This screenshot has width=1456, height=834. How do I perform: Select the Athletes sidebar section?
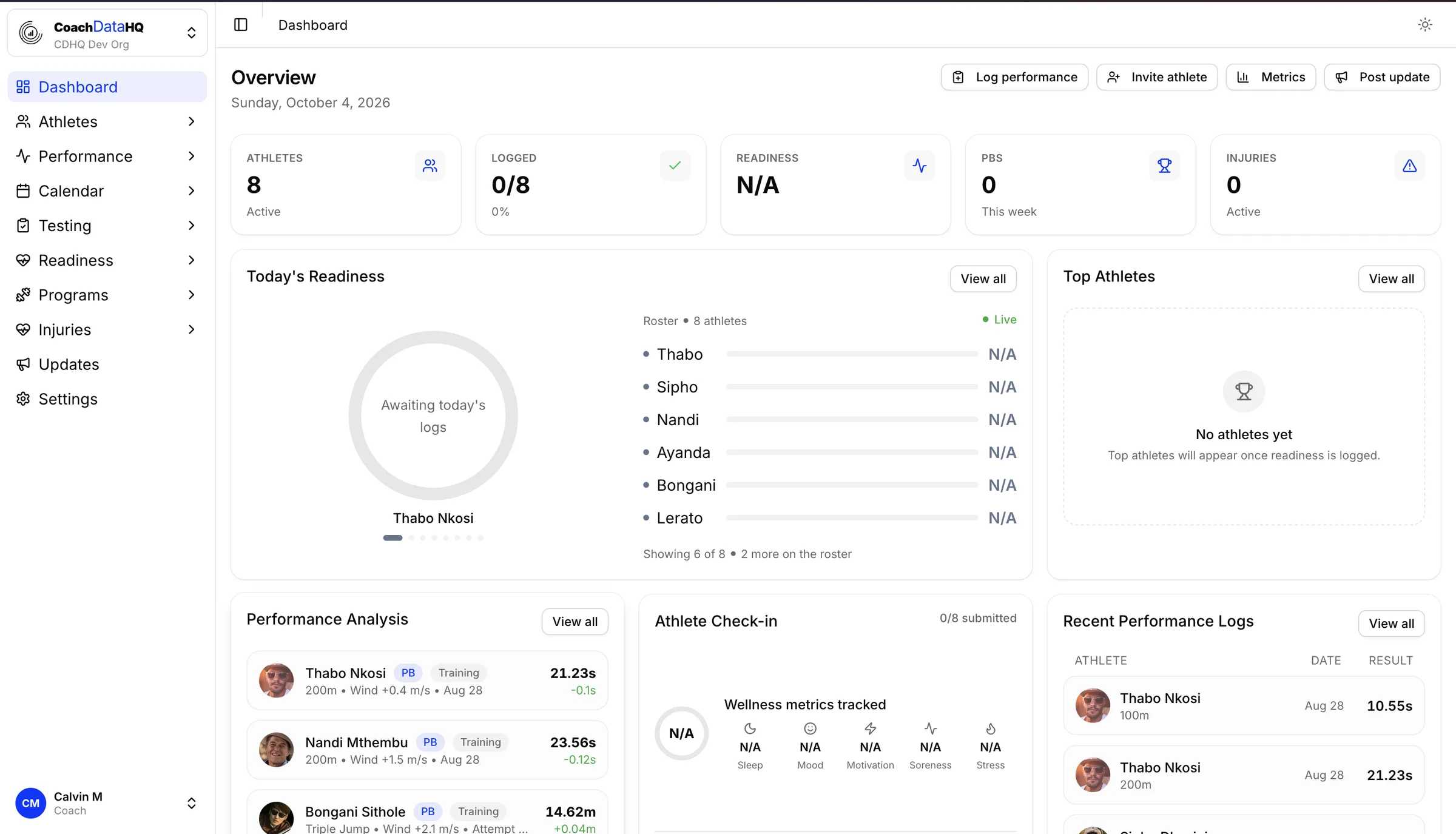point(107,121)
